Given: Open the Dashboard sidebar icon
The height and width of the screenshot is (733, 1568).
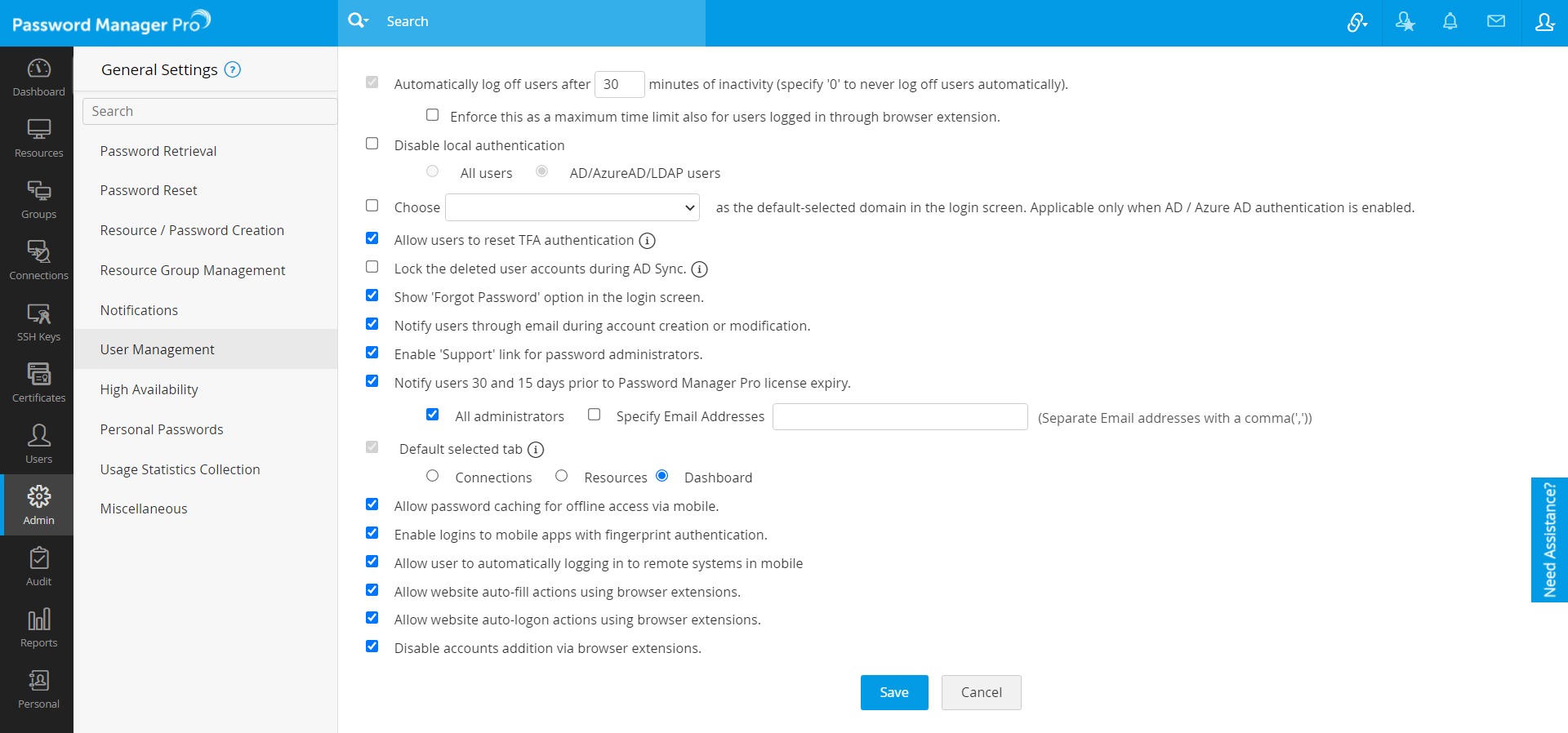Looking at the screenshot, I should 38,77.
